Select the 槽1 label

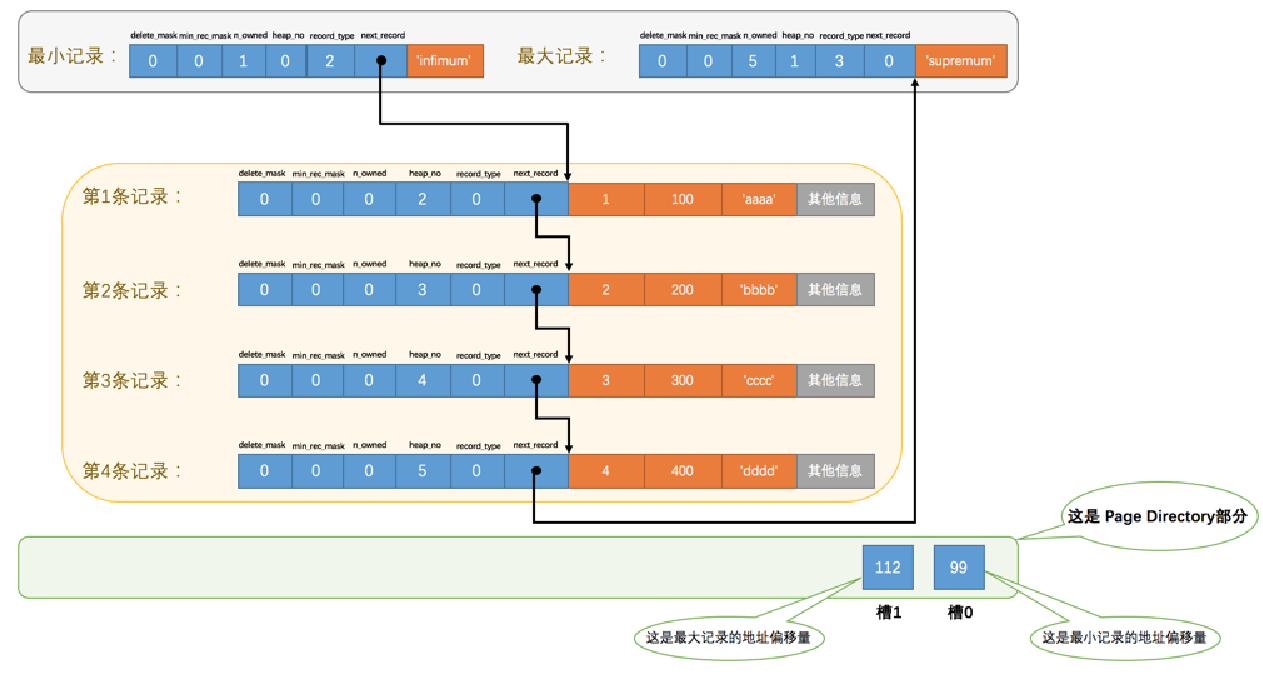pyautogui.click(x=888, y=612)
